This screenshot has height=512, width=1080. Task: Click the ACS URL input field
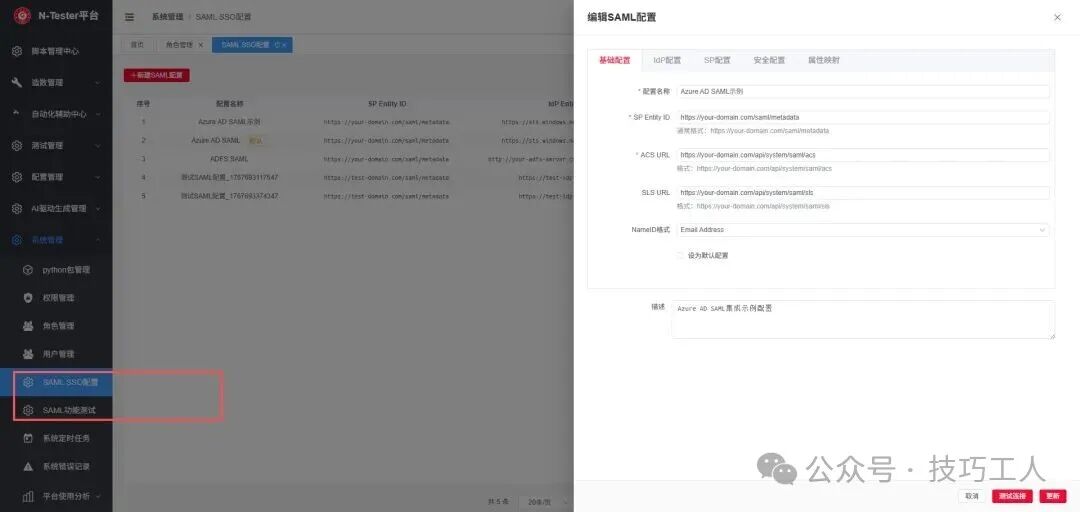862,155
